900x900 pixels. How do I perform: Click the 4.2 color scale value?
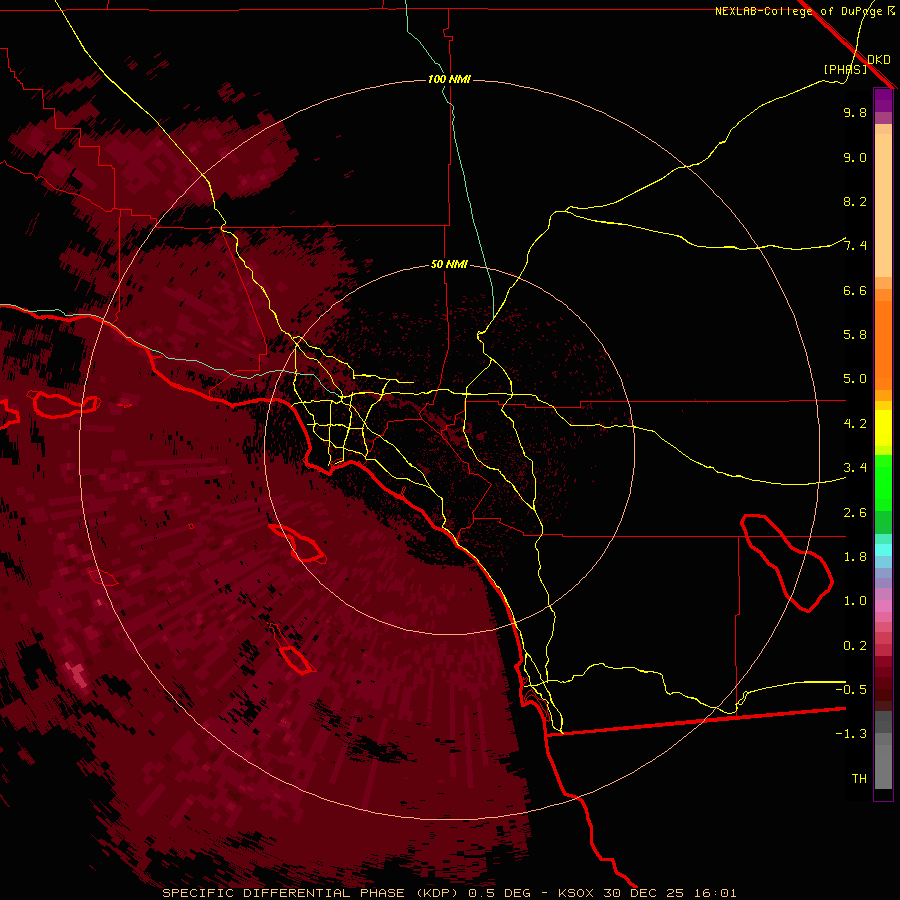[855, 424]
